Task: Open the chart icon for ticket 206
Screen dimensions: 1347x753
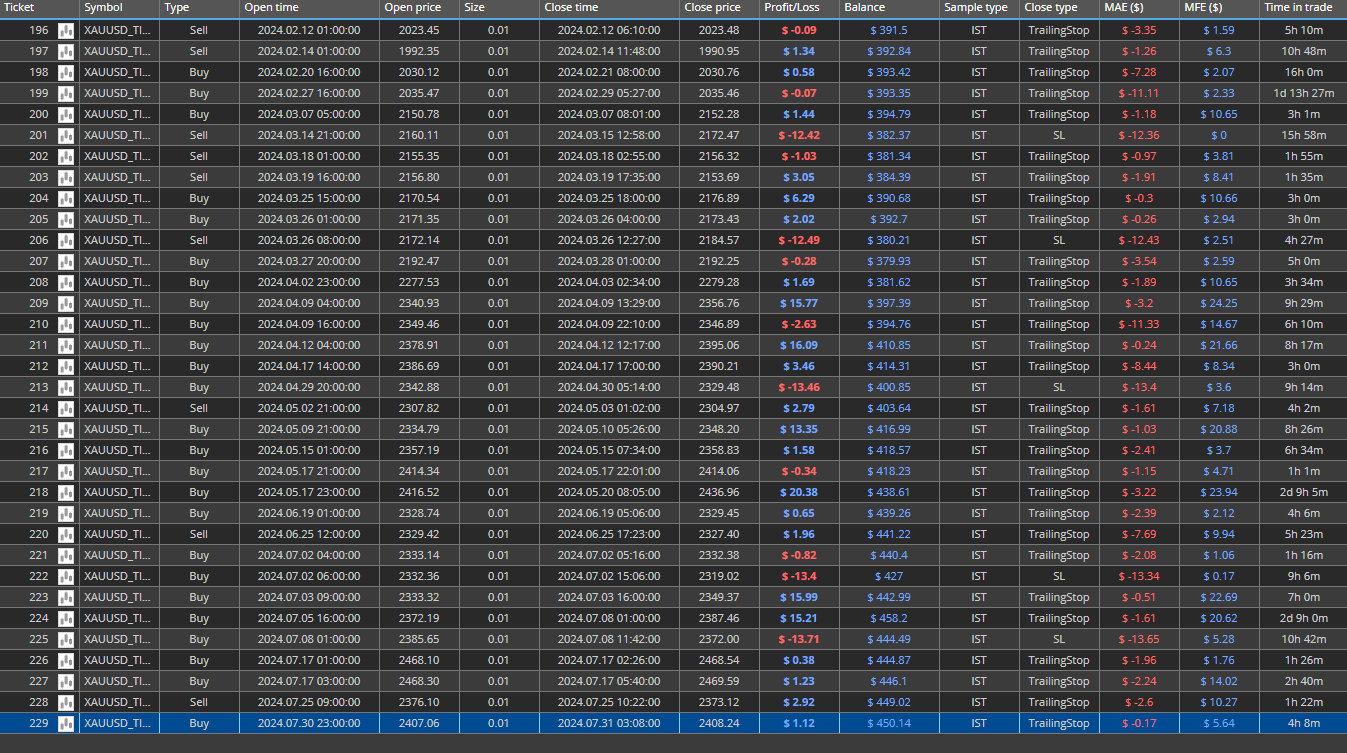Action: (x=67, y=240)
